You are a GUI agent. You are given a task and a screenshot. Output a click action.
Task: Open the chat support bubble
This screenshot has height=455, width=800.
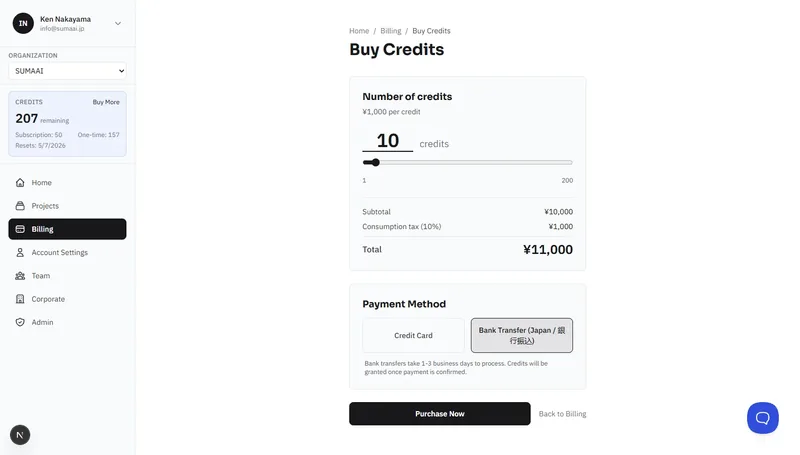(x=762, y=417)
